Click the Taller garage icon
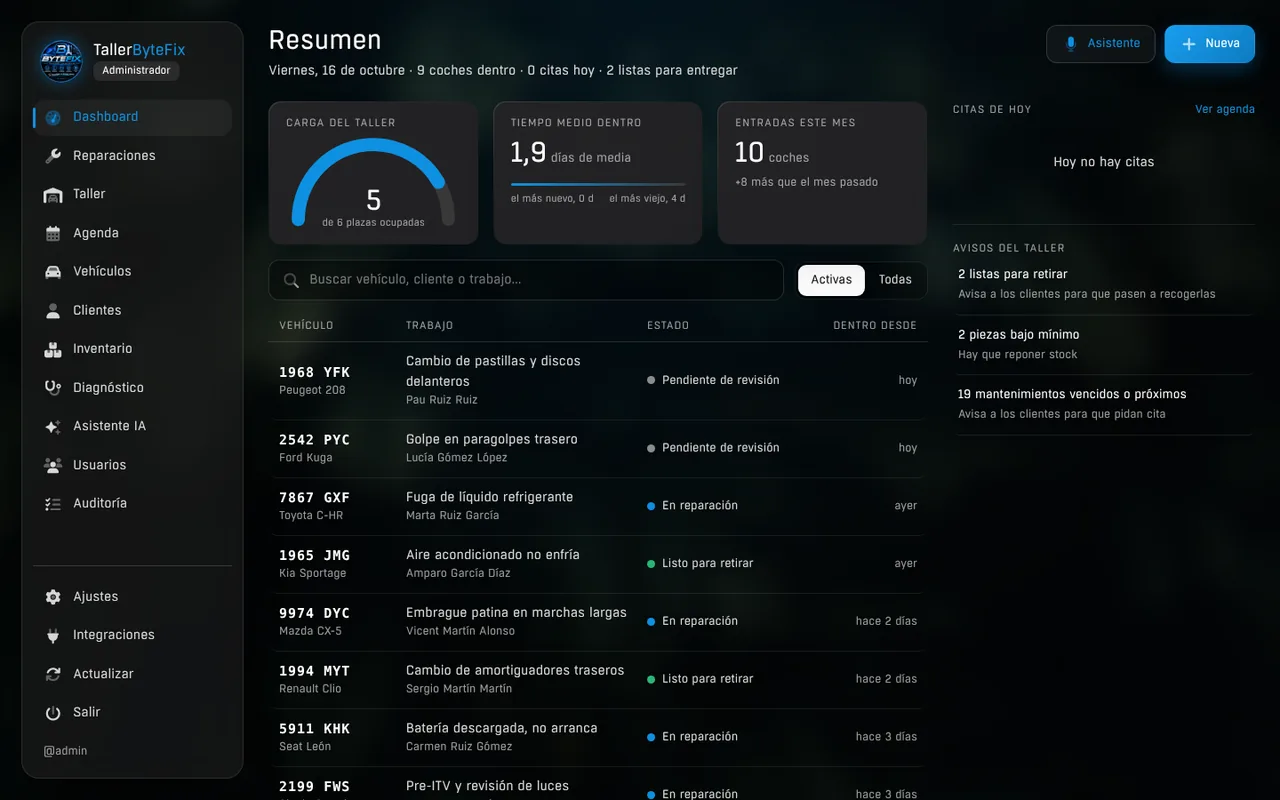 (x=53, y=194)
